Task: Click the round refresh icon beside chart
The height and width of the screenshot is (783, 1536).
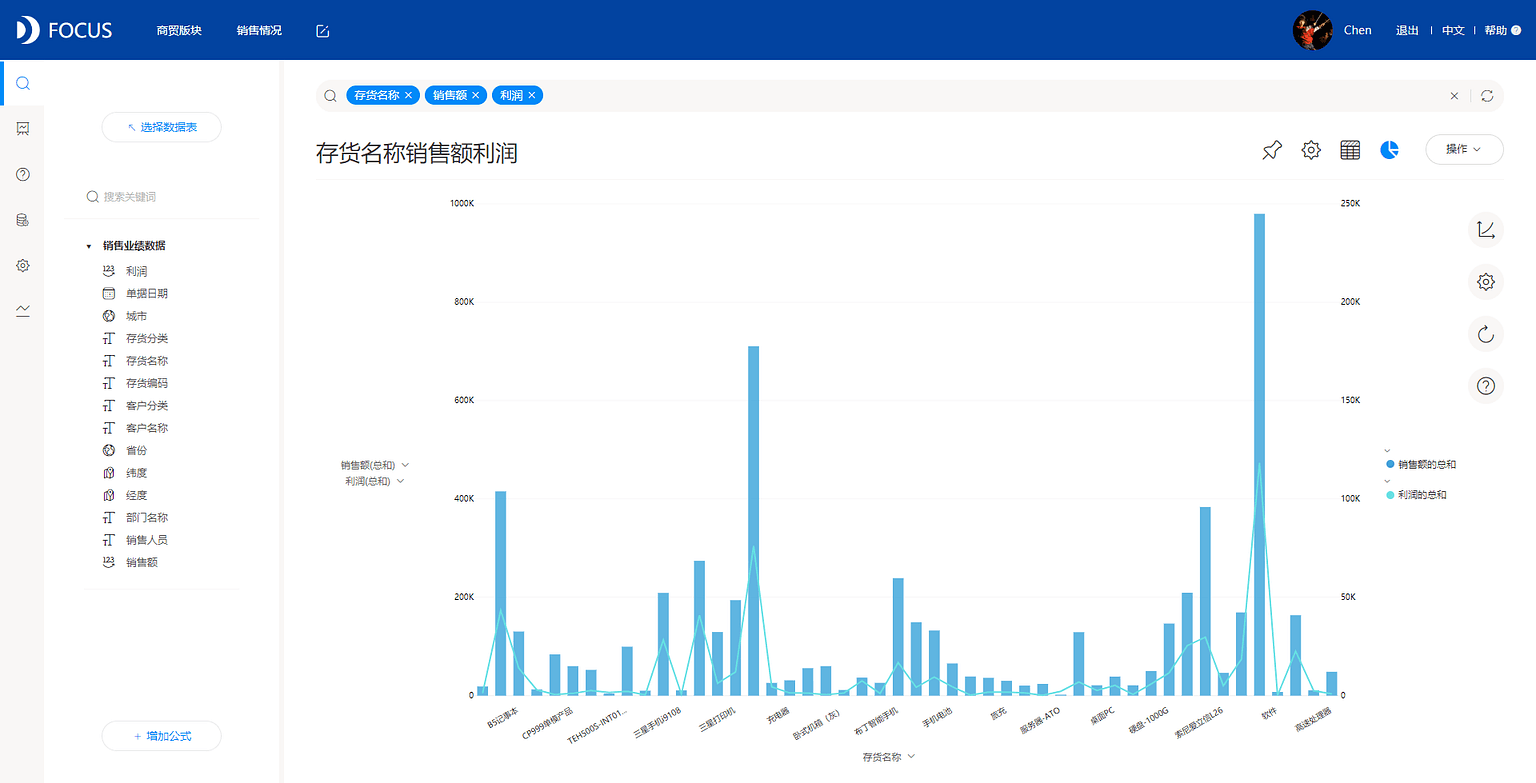Action: pos(1486,333)
